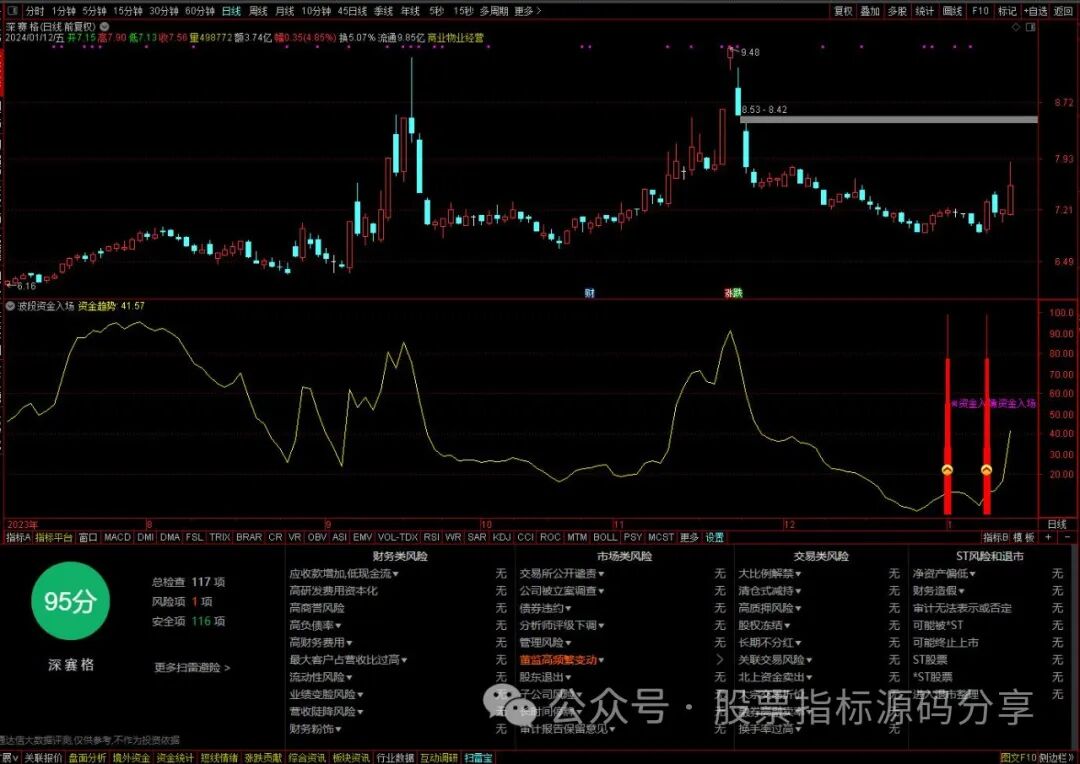This screenshot has width=1080, height=764.
Task: Click the 复权 toolbar button
Action: (x=843, y=11)
